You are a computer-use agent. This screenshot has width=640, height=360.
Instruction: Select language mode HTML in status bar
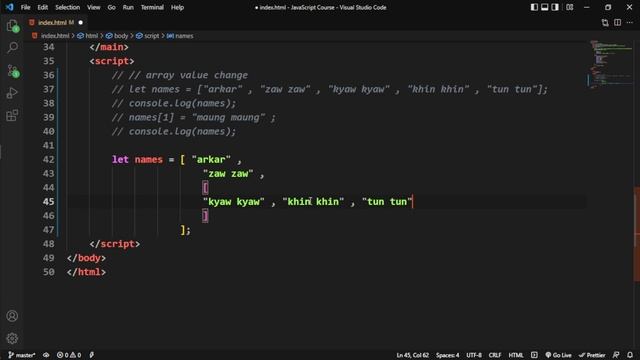(x=516, y=355)
